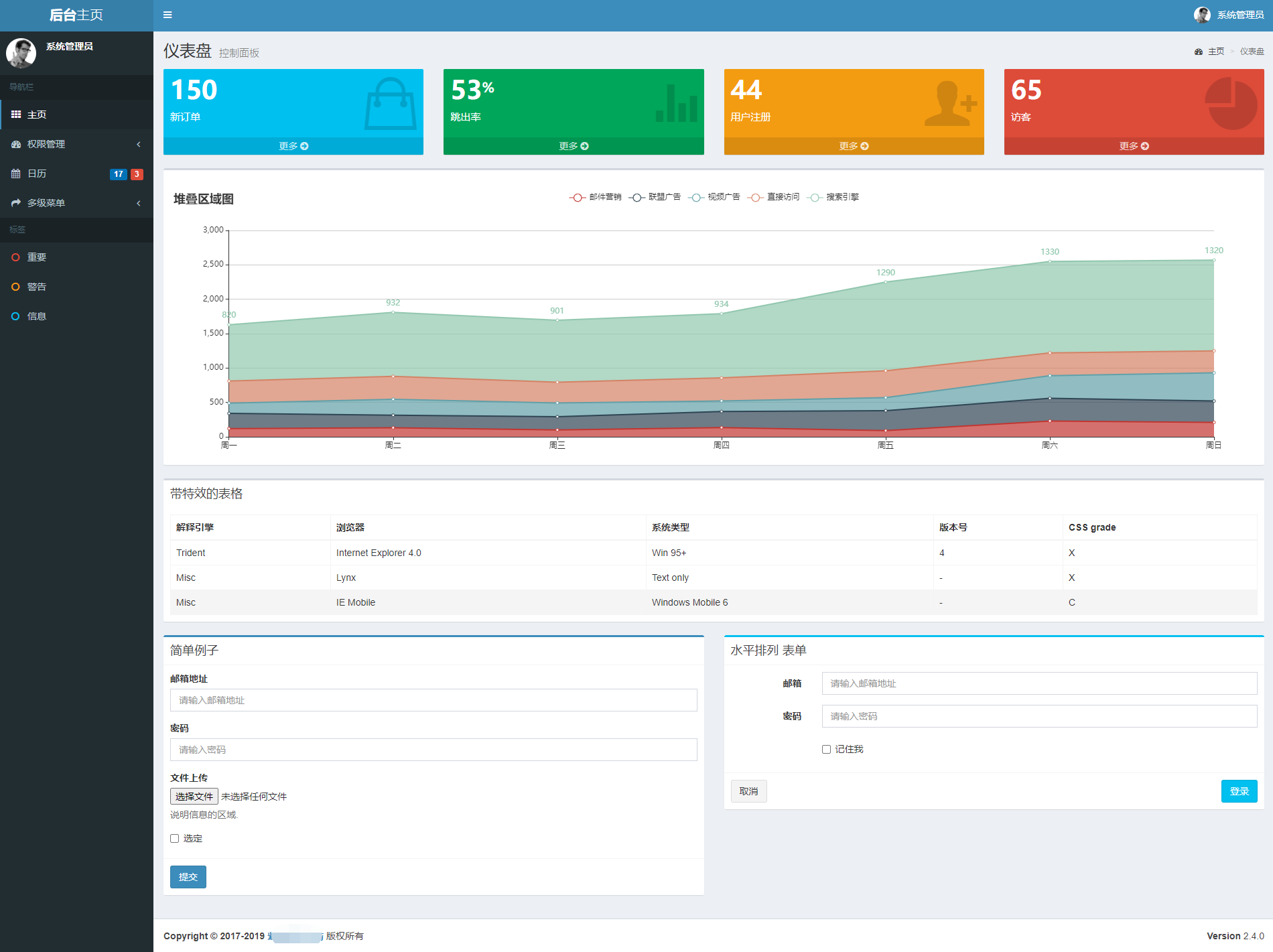Open the 日历 sidebar item
1273x952 pixels.
(37, 174)
